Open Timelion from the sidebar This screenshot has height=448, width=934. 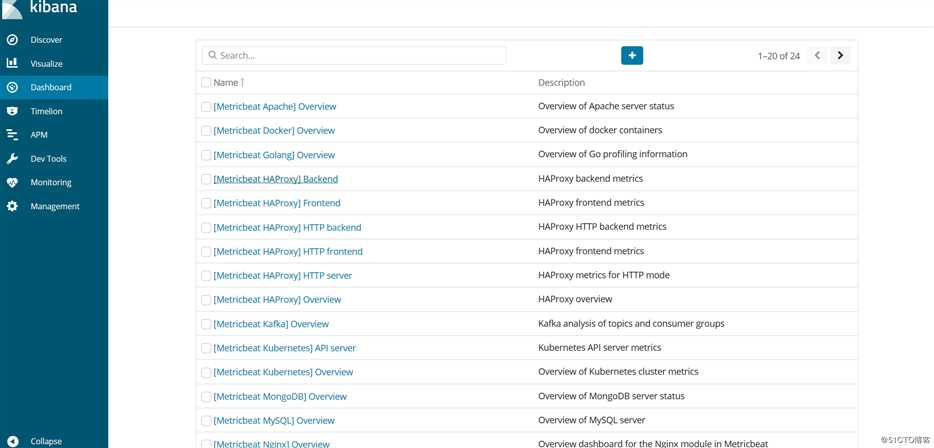(46, 111)
